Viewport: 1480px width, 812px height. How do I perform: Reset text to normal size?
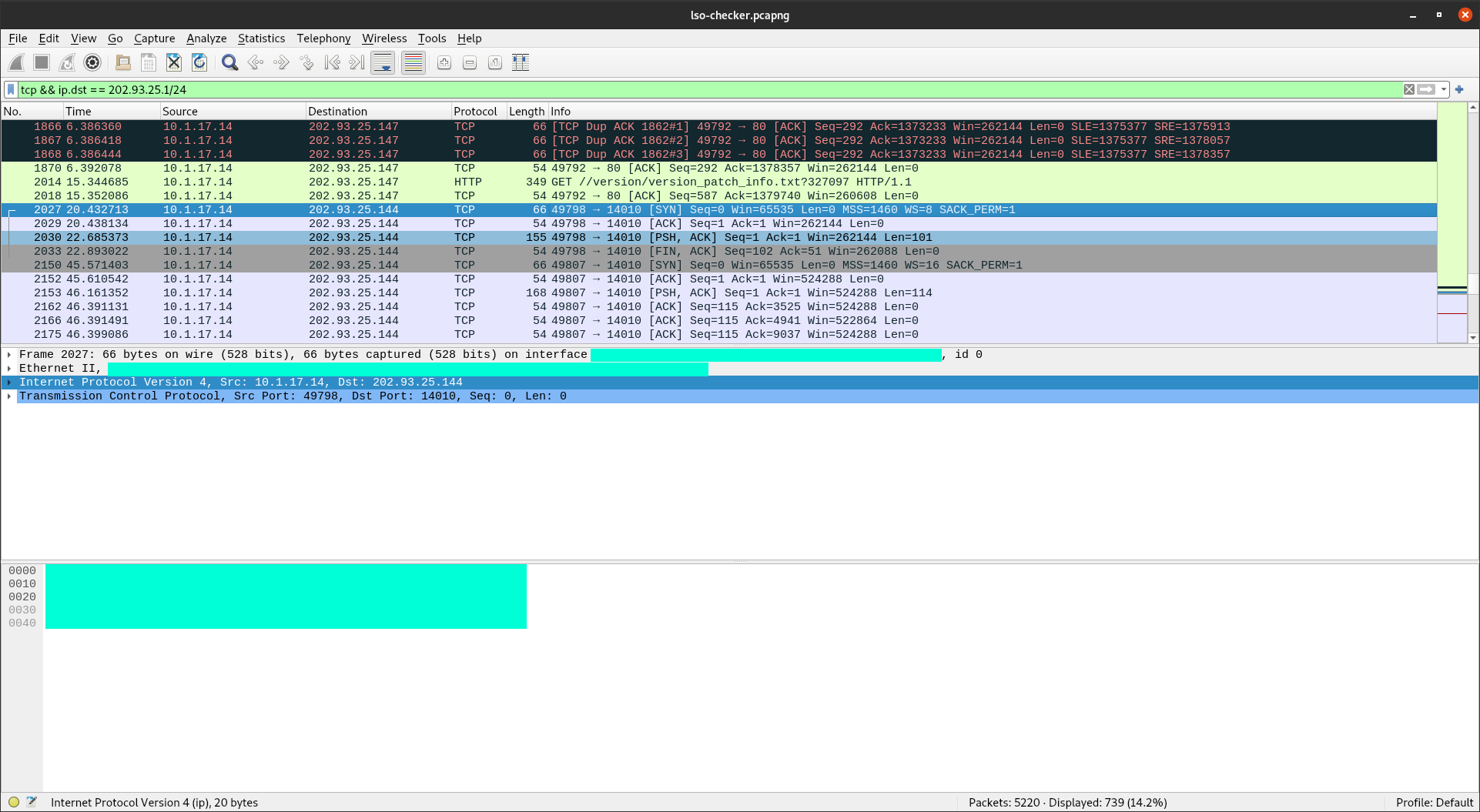click(x=495, y=63)
